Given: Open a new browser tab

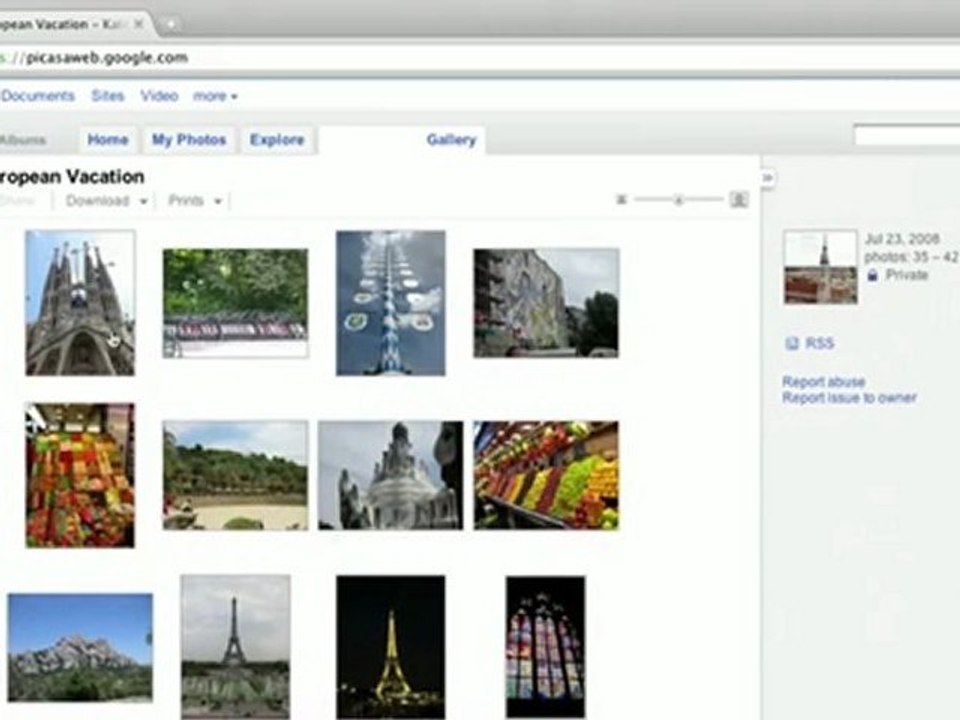Looking at the screenshot, I should 171,25.
